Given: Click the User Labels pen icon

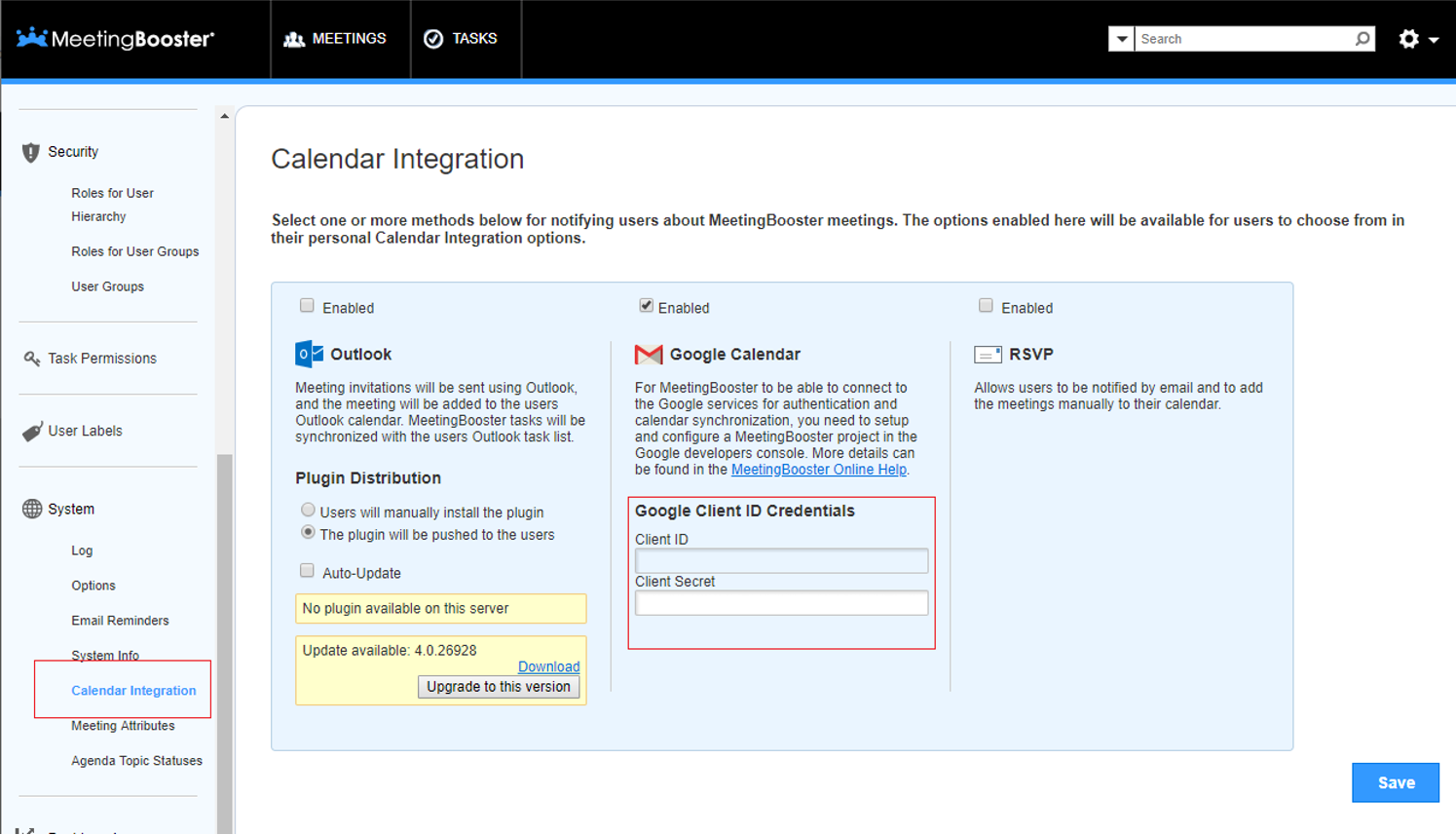Looking at the screenshot, I should tap(29, 430).
